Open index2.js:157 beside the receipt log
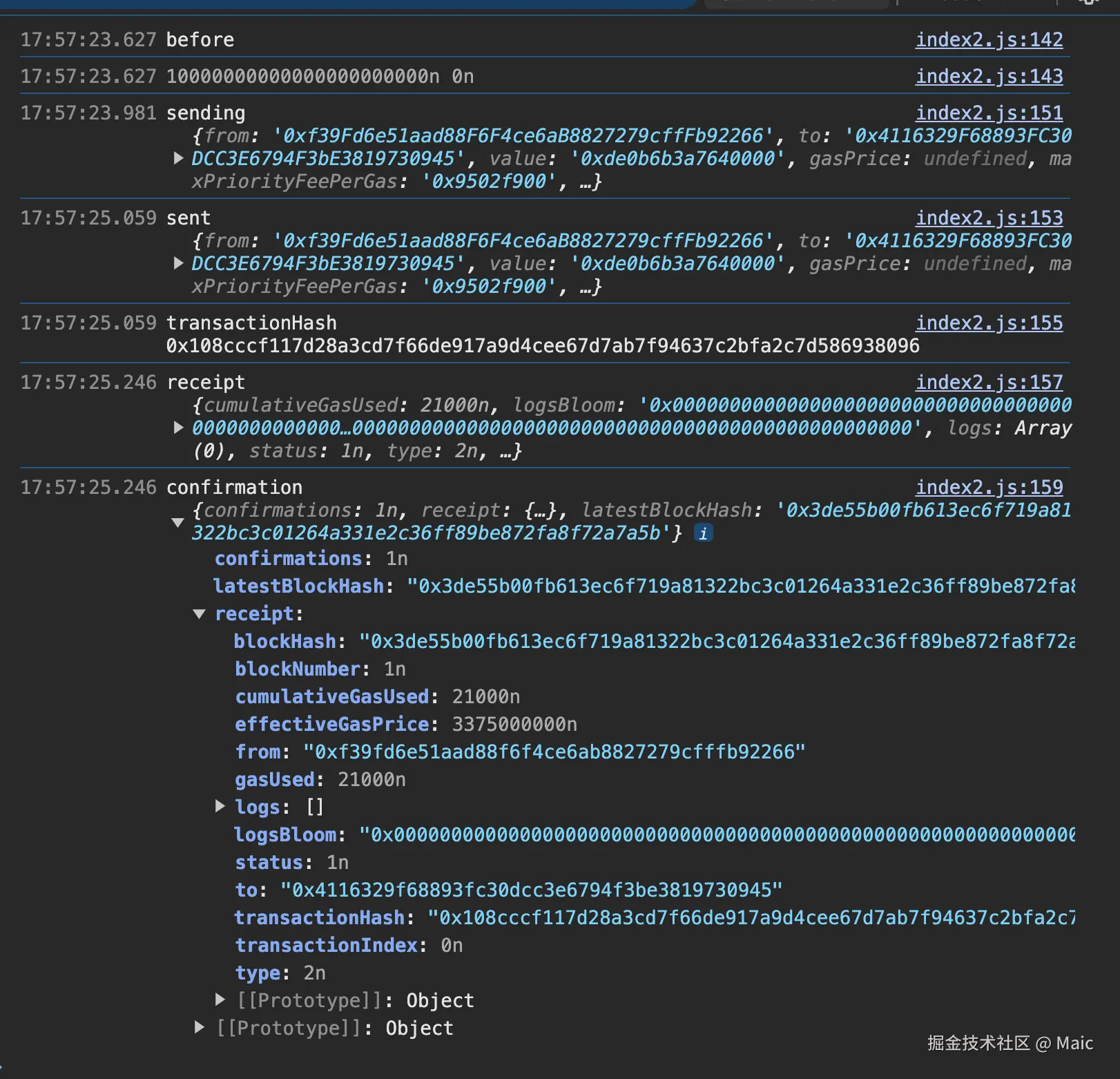 pyautogui.click(x=989, y=382)
